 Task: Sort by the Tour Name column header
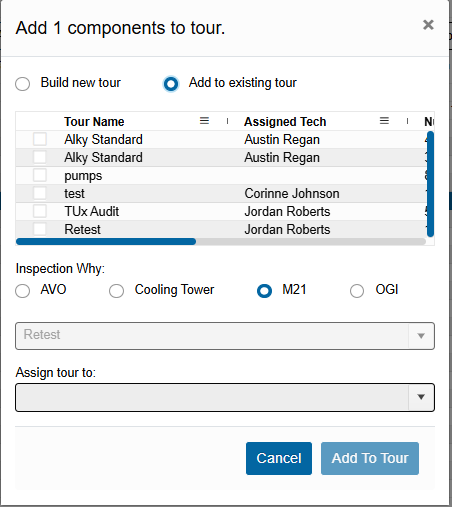(94, 122)
